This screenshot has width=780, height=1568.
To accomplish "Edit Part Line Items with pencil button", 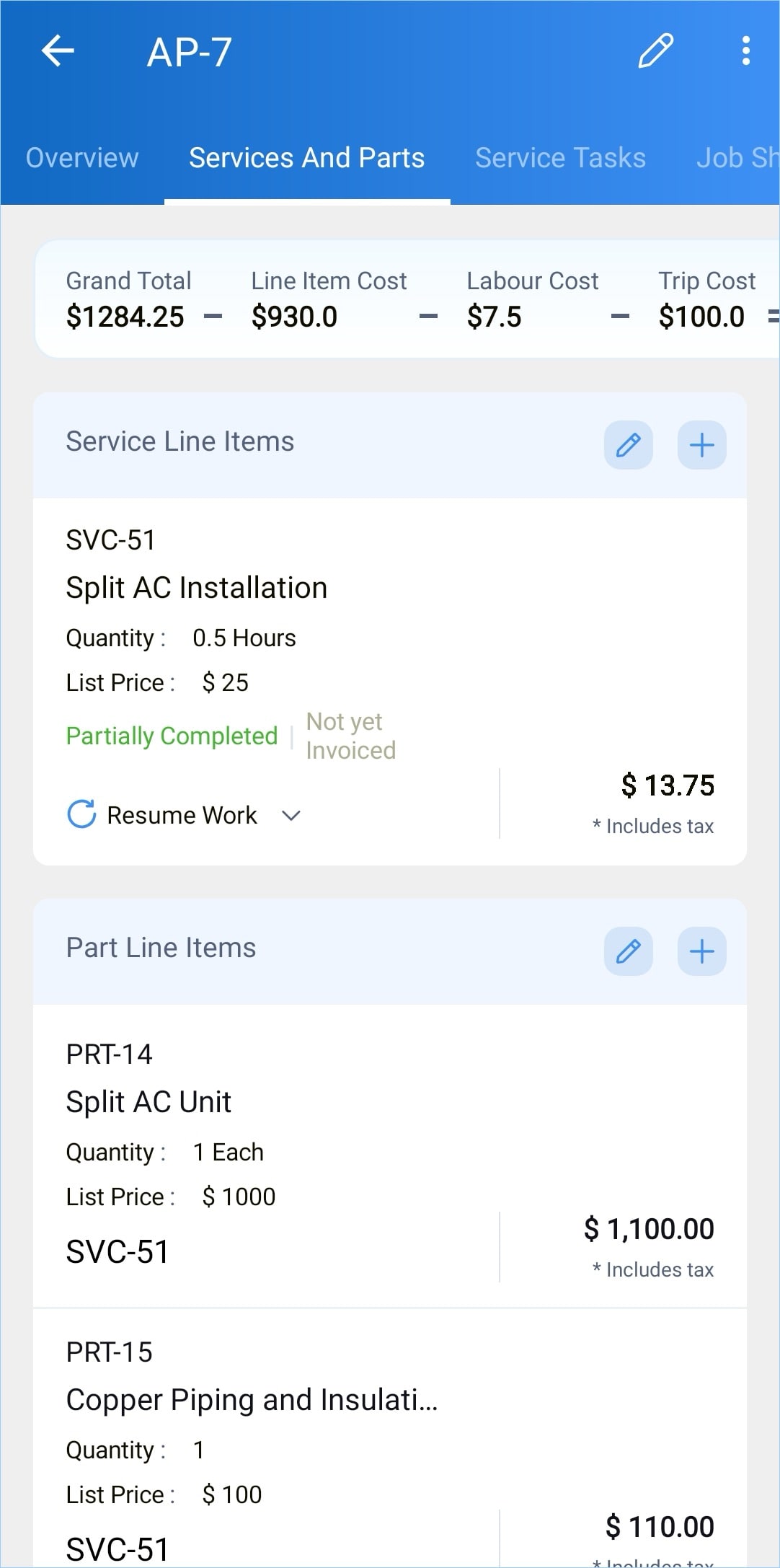I will pyautogui.click(x=628, y=951).
